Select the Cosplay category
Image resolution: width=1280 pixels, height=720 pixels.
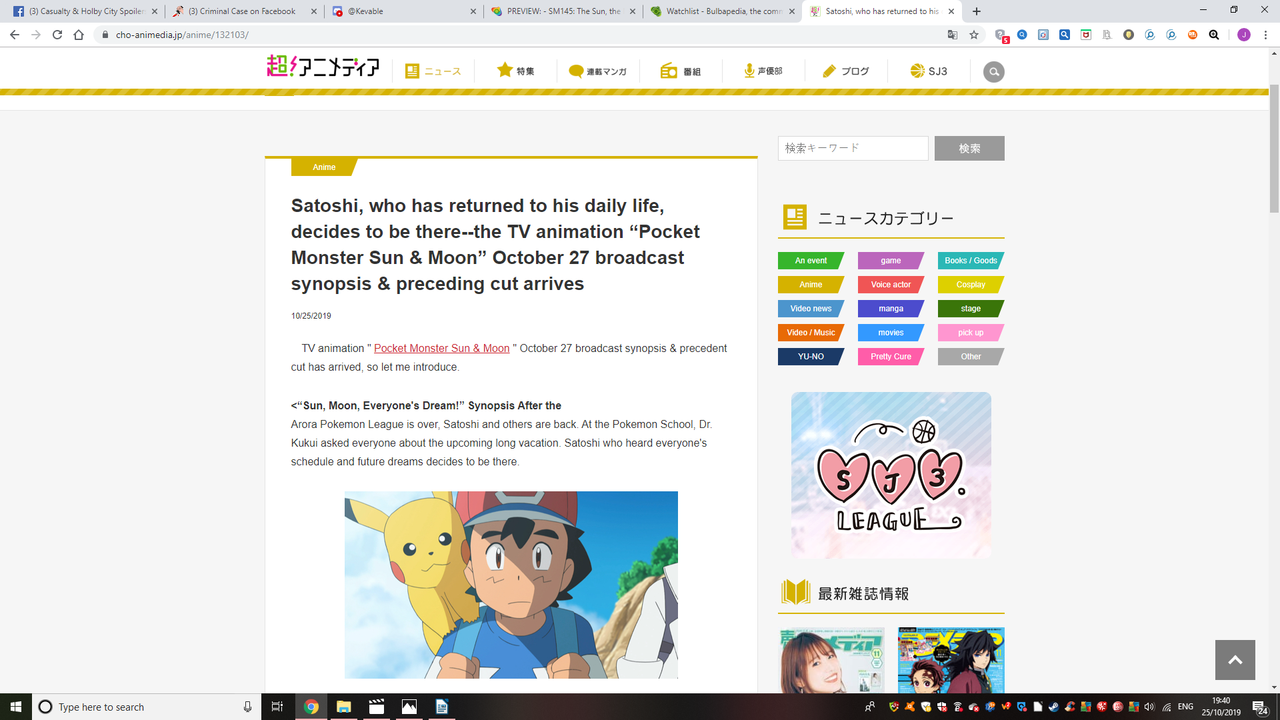(x=971, y=284)
